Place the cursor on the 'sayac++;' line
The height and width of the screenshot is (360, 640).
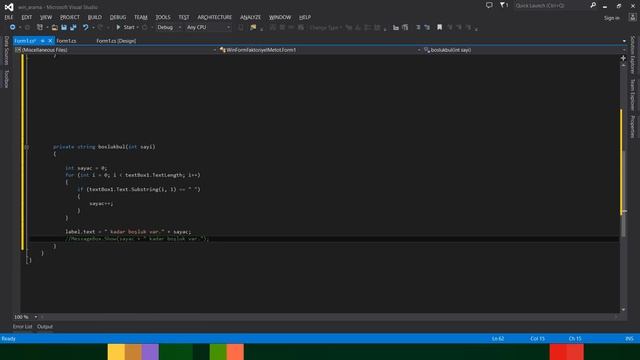[x=101, y=203]
